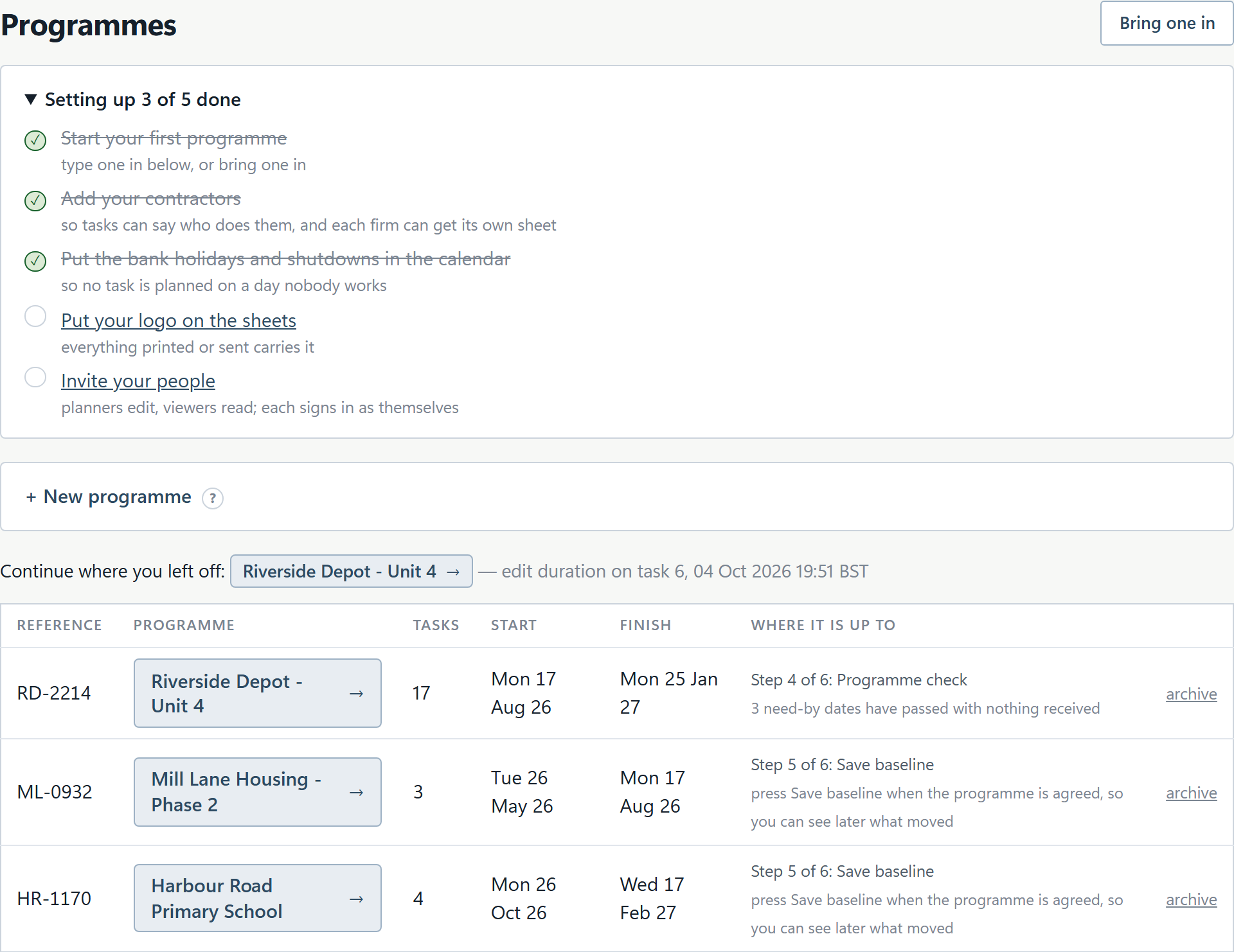
Task: Open Harbour Road Primary School programme
Action: (258, 898)
